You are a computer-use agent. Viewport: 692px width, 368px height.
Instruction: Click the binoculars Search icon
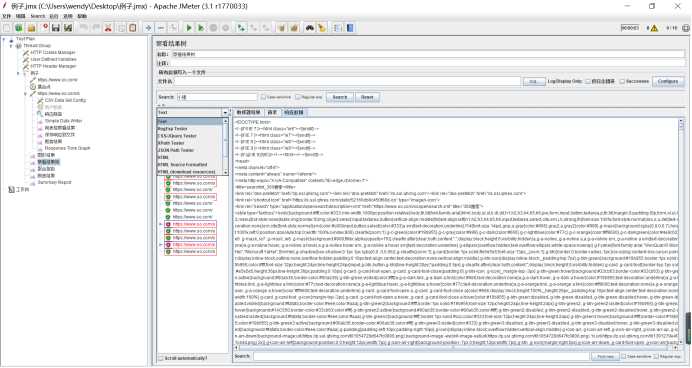tap(310, 28)
